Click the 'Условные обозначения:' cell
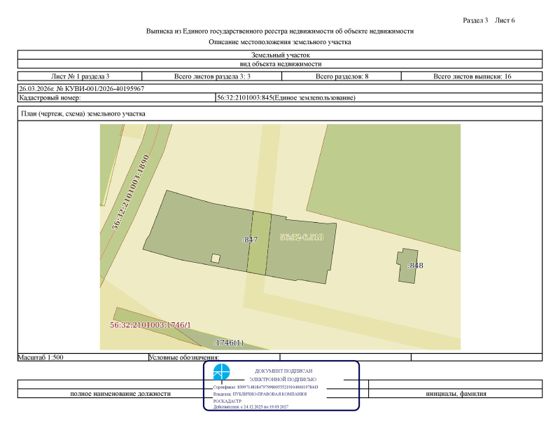Screen dimensions: 560x433 [x=214, y=357]
